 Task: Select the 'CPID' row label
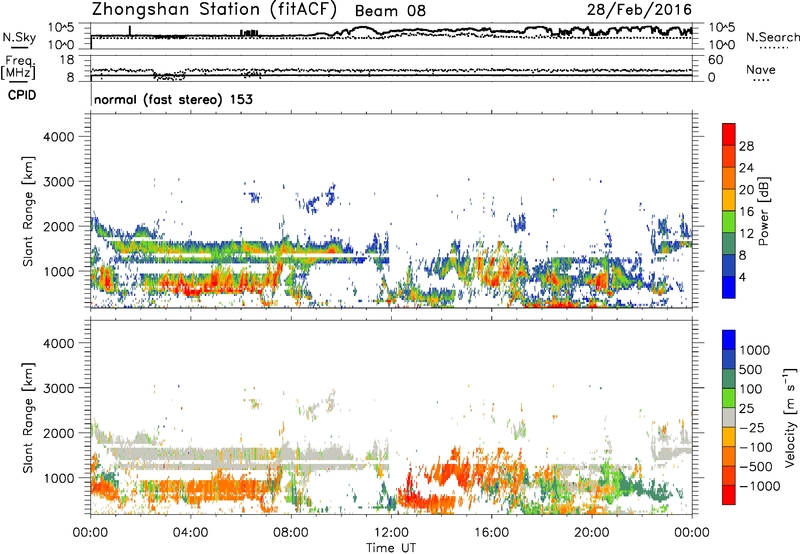pos(22,95)
